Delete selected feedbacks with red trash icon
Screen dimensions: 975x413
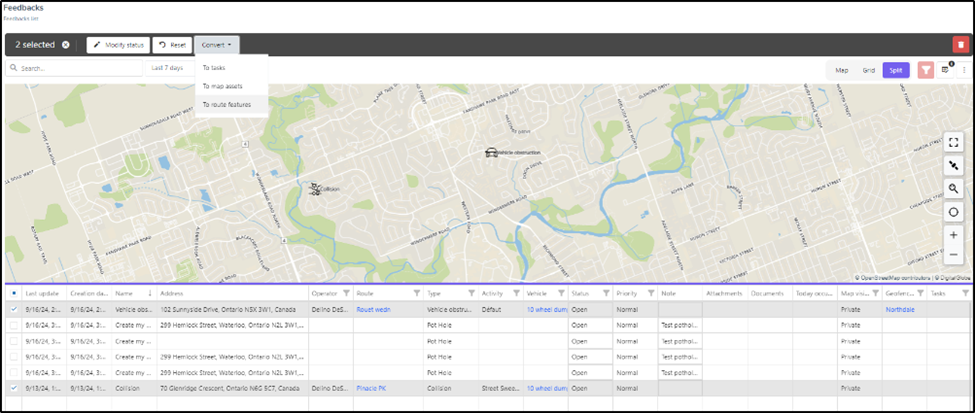(x=961, y=45)
